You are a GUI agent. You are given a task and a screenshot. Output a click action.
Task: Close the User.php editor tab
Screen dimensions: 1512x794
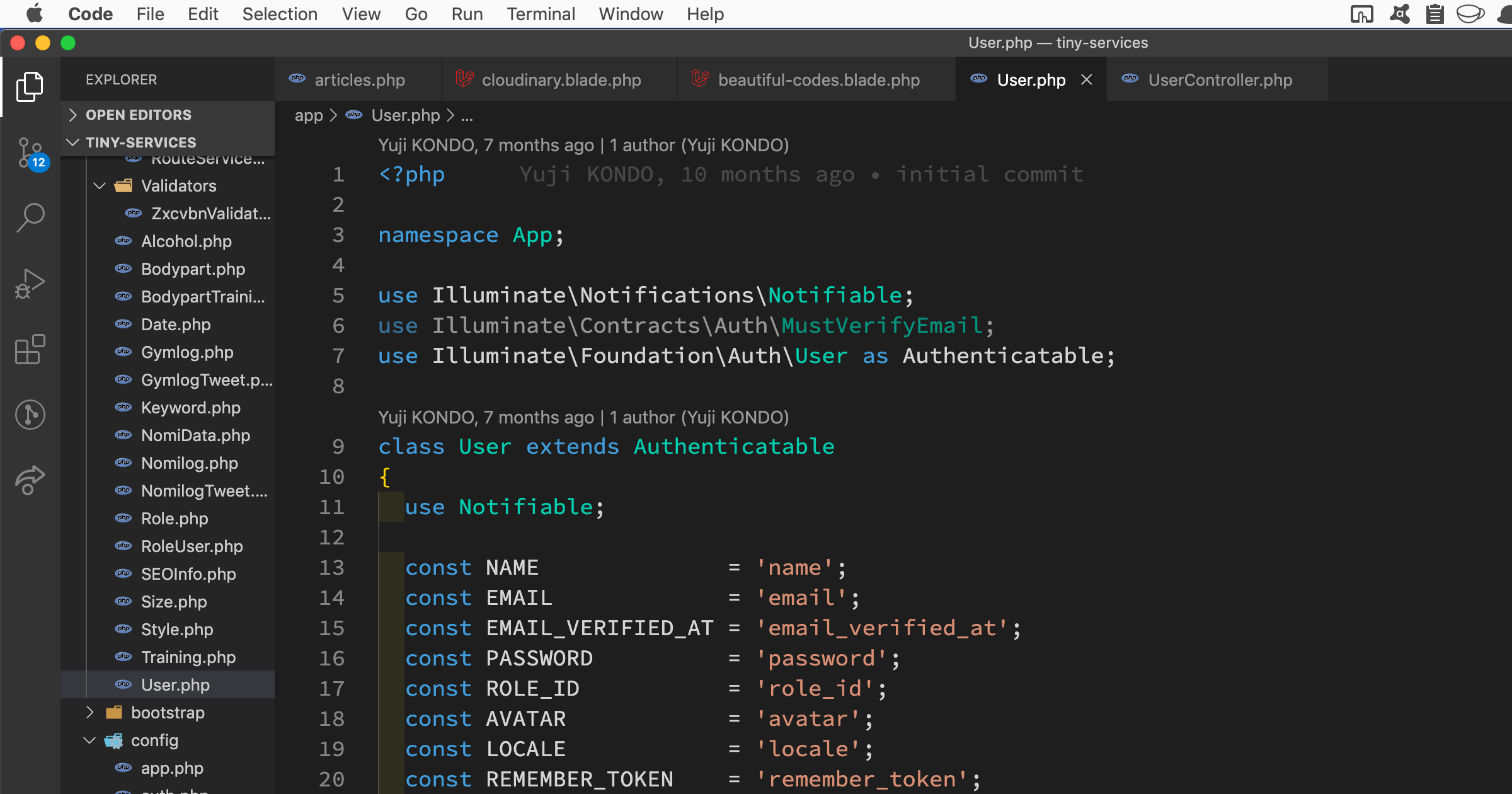1087,80
